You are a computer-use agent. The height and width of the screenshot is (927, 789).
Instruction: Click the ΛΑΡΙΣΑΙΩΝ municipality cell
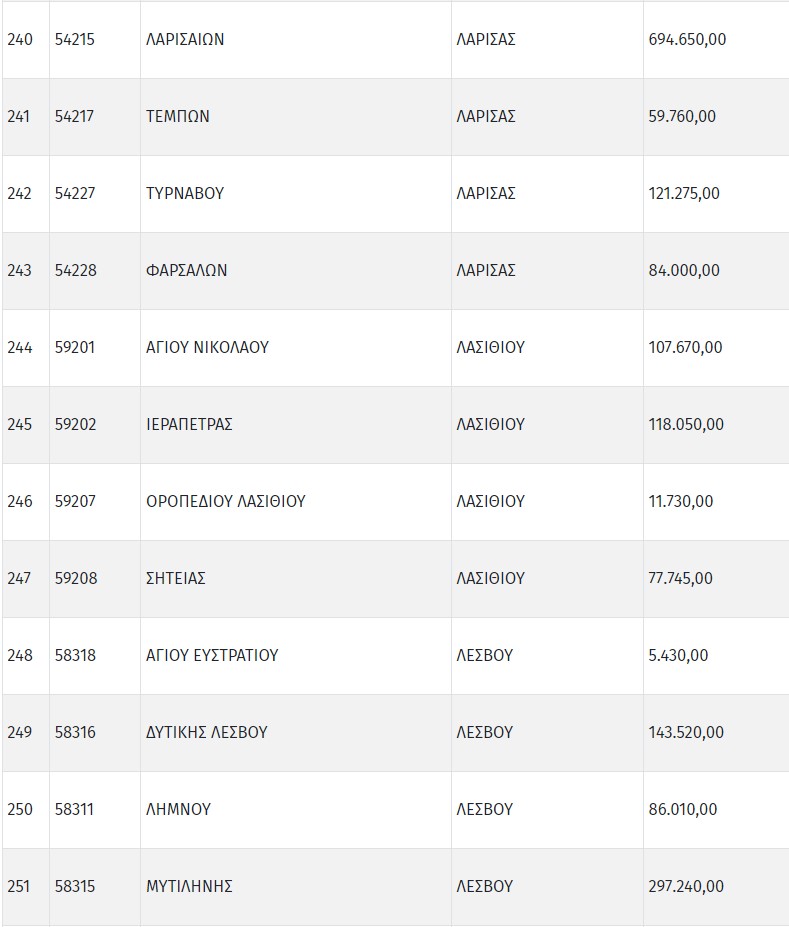click(185, 40)
